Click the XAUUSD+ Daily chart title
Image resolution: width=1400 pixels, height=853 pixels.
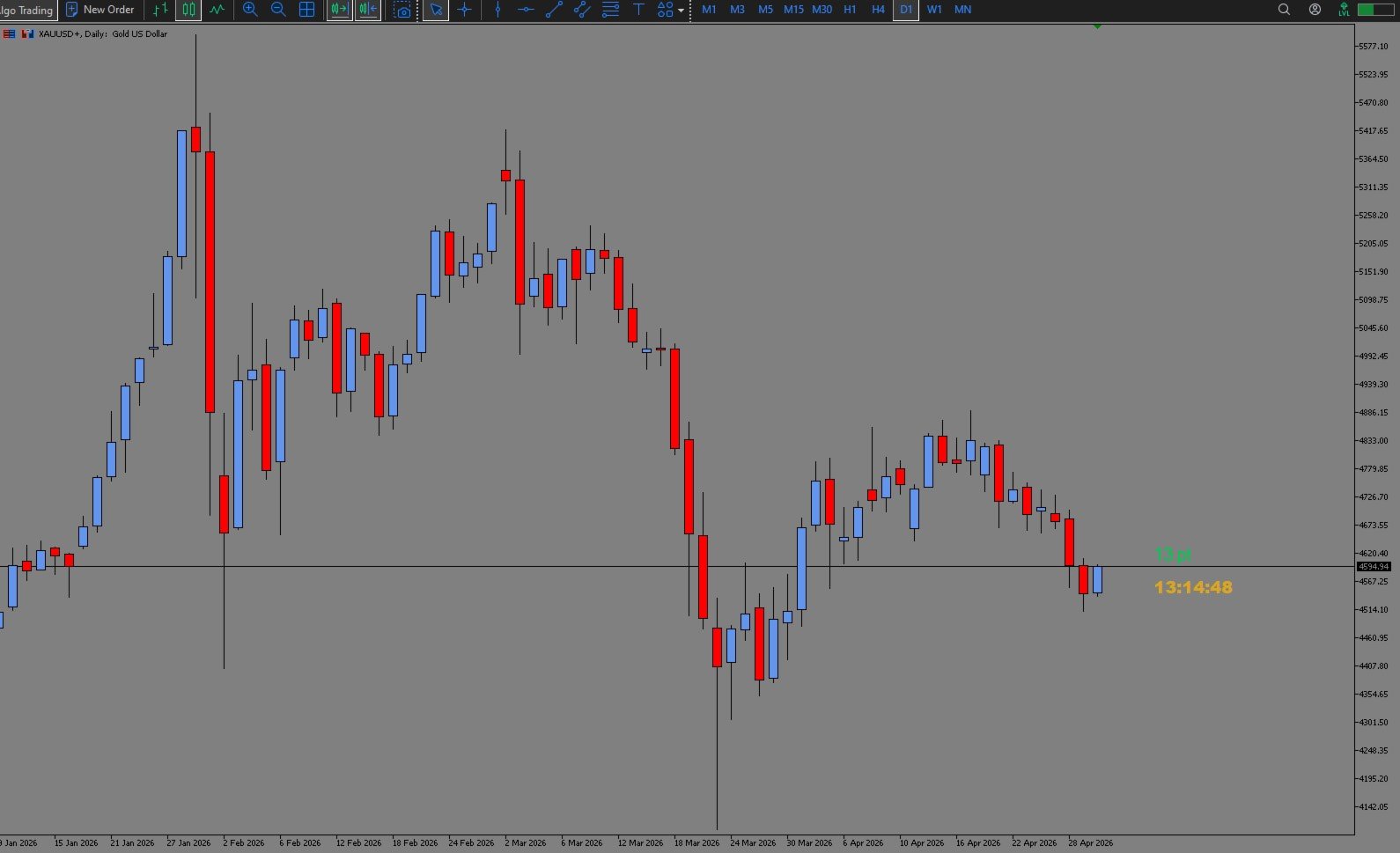[x=103, y=33]
